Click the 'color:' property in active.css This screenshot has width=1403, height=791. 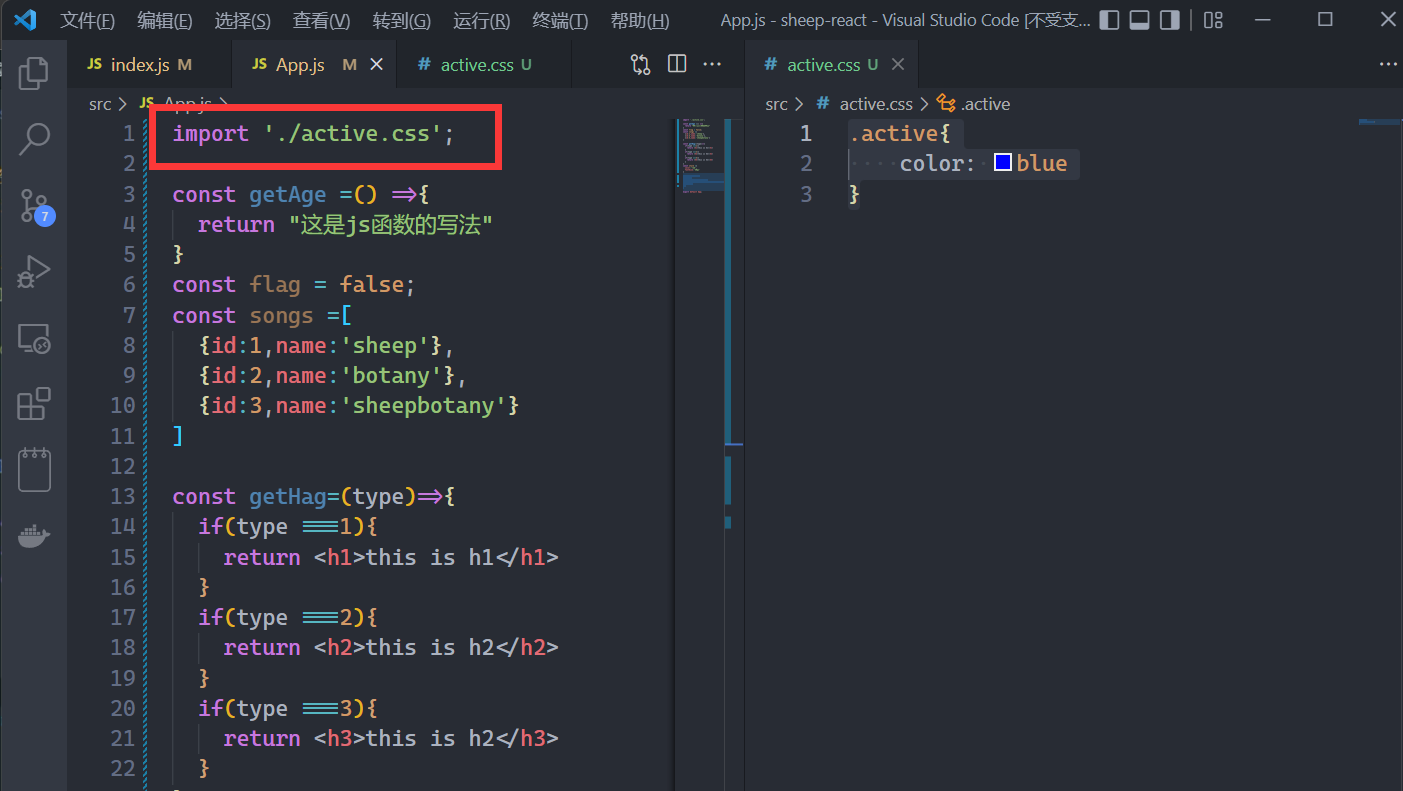pyautogui.click(x=937, y=163)
